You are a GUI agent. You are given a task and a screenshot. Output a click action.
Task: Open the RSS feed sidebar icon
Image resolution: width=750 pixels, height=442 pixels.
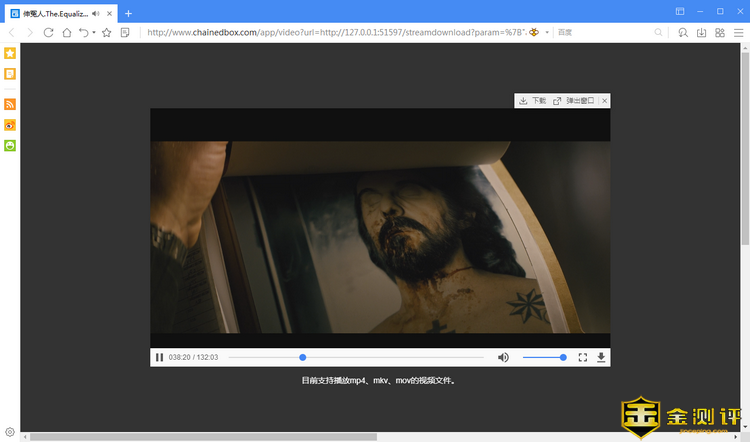click(x=10, y=104)
